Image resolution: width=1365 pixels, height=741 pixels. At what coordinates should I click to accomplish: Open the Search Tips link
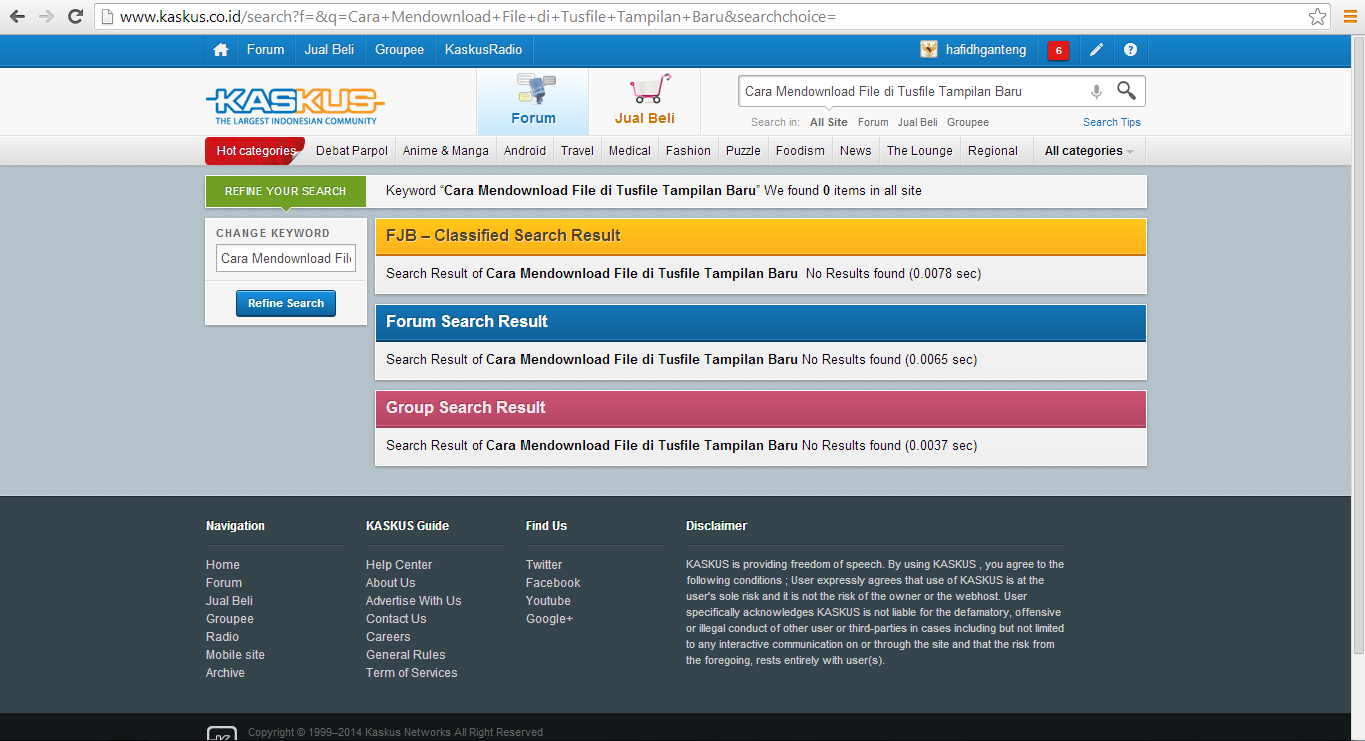click(1111, 122)
